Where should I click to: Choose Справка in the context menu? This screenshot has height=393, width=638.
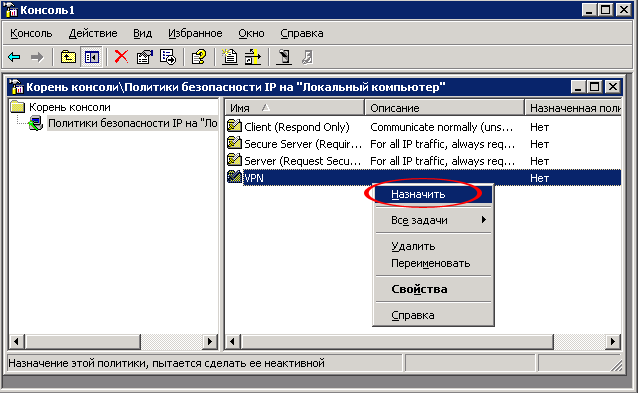click(433, 315)
